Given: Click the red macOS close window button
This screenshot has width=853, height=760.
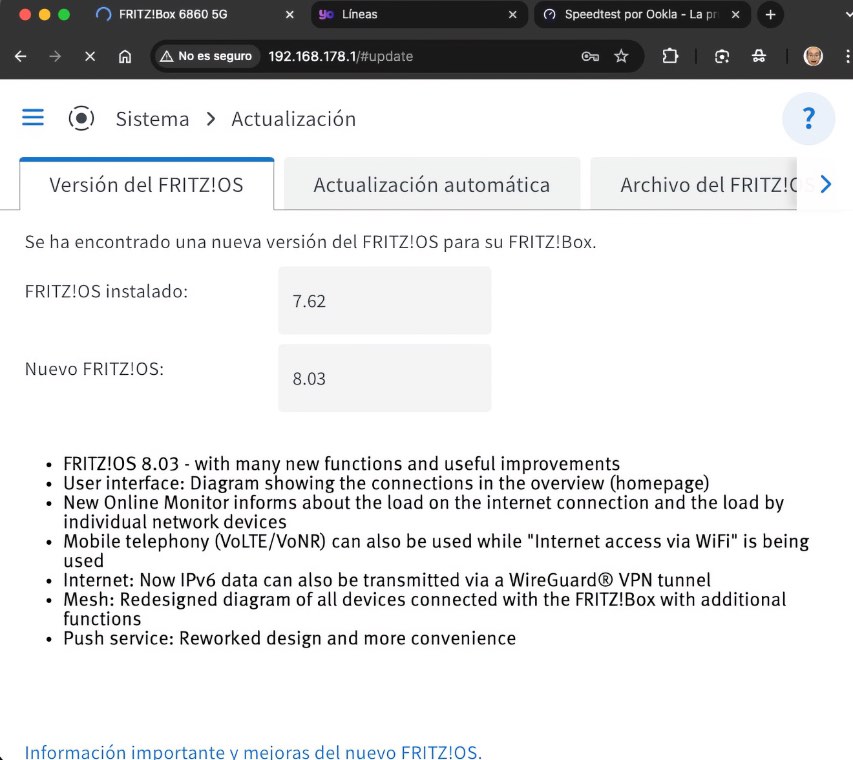Looking at the screenshot, I should click(25, 15).
